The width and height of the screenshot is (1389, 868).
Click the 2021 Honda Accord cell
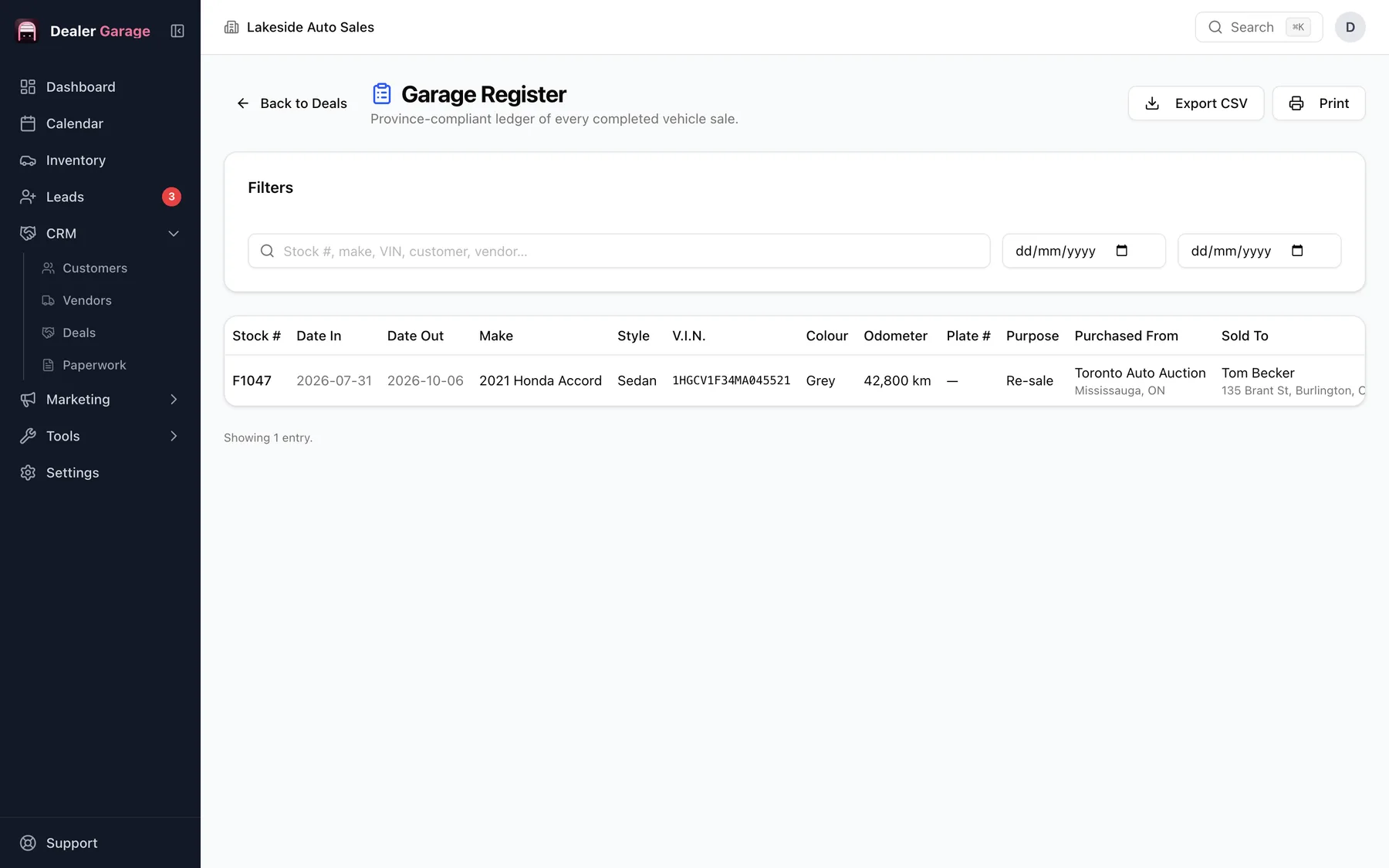point(540,380)
